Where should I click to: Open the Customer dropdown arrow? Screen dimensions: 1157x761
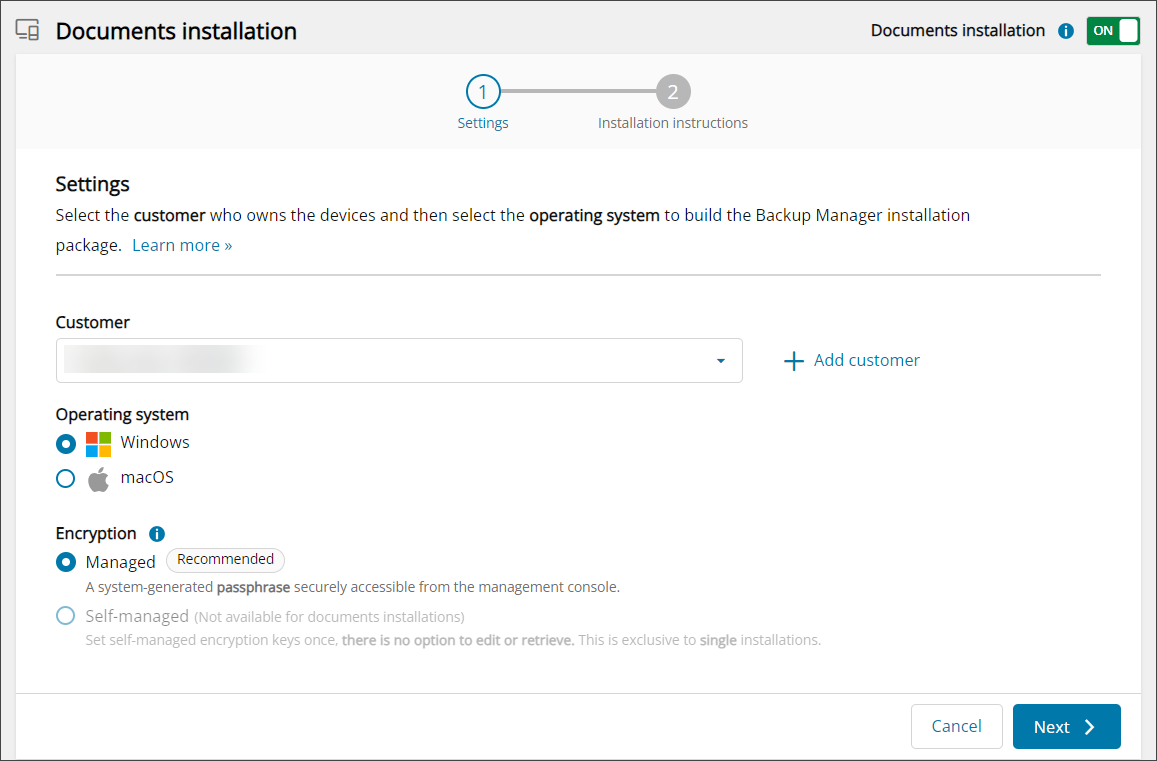[720, 361]
